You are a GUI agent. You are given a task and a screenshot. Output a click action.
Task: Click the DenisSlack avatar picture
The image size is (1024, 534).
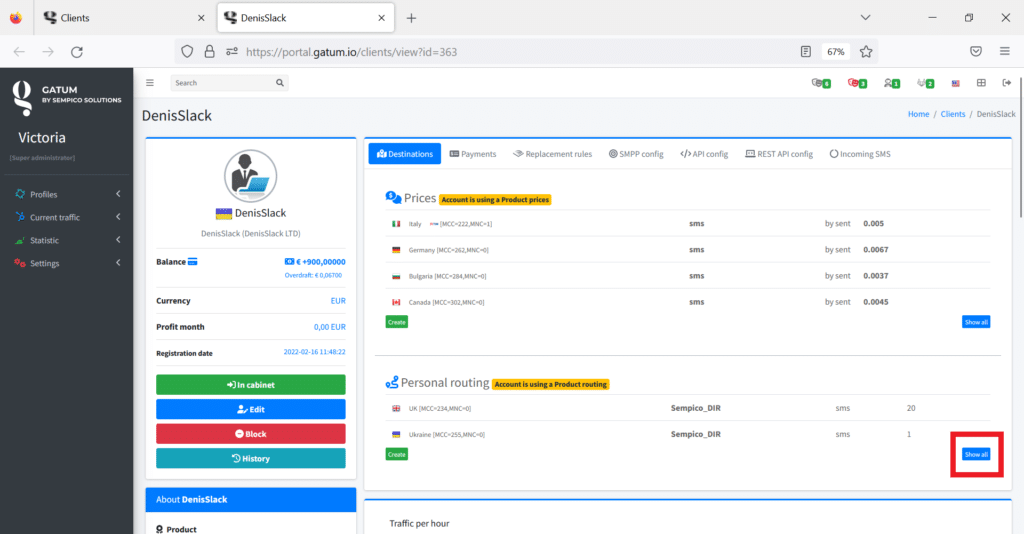pyautogui.click(x=251, y=176)
